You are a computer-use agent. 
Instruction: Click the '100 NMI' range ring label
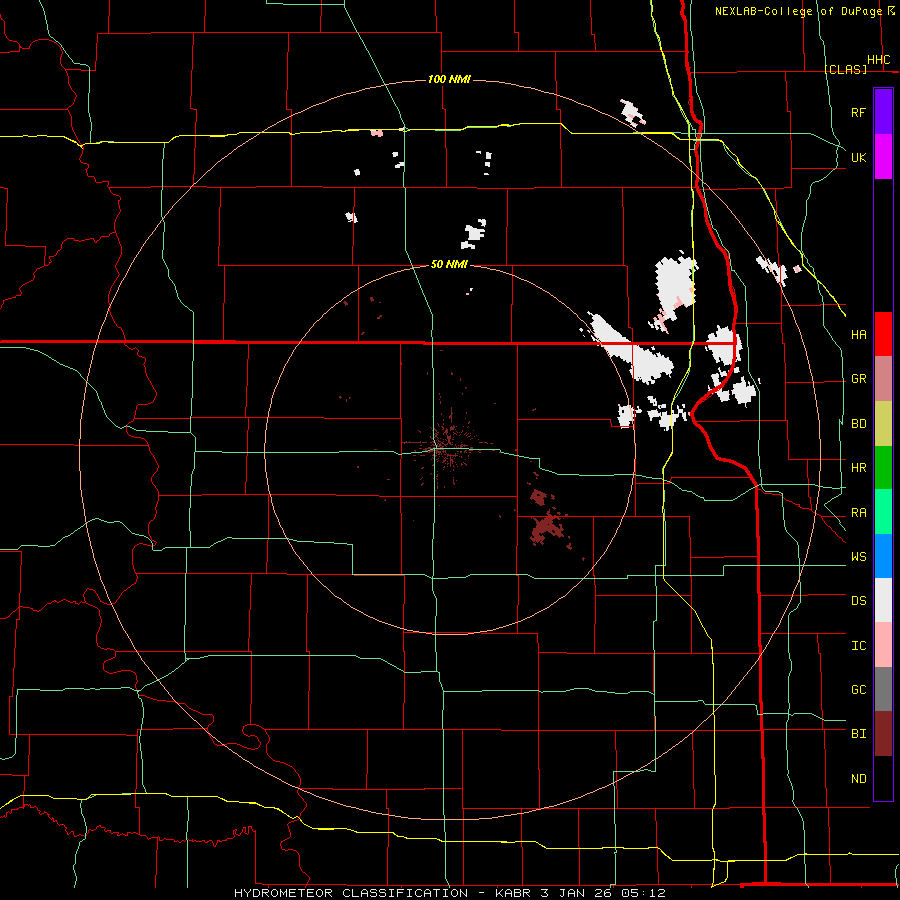449,79
